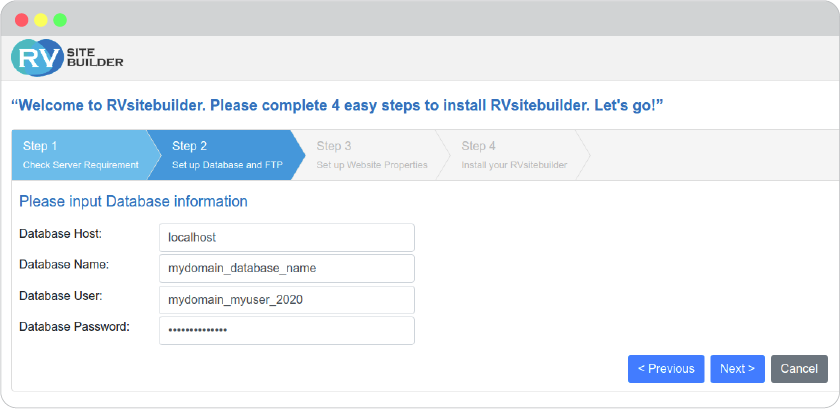Focus the Database Host field
840x409 pixels.
[287, 237]
